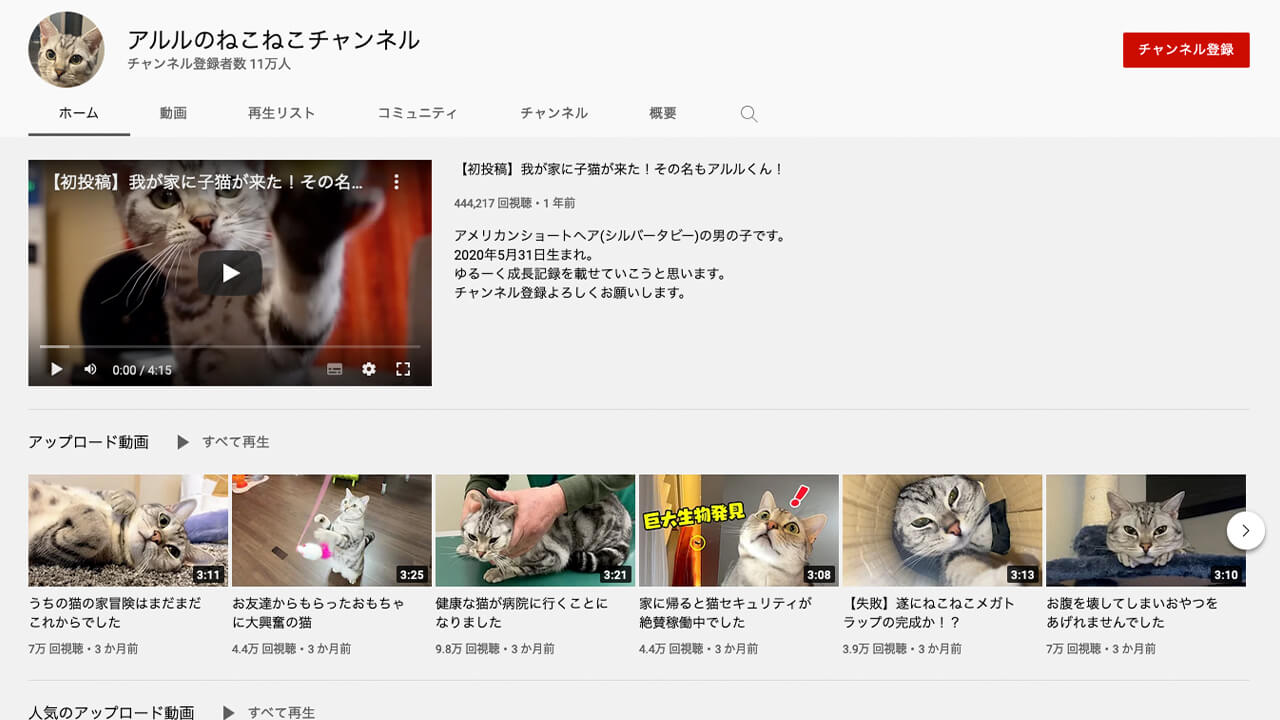
Task: Open thumbnail of cat lying on carpet 3:11
Action: [x=128, y=530]
